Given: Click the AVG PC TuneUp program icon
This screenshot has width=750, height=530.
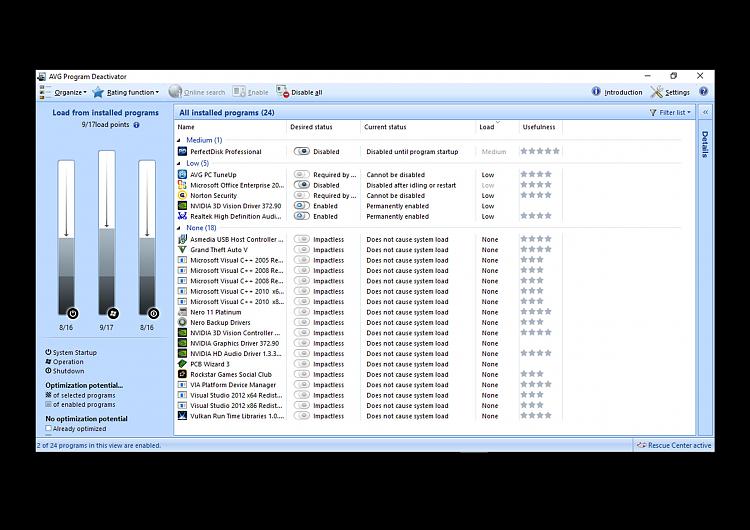Looking at the screenshot, I should (182, 175).
